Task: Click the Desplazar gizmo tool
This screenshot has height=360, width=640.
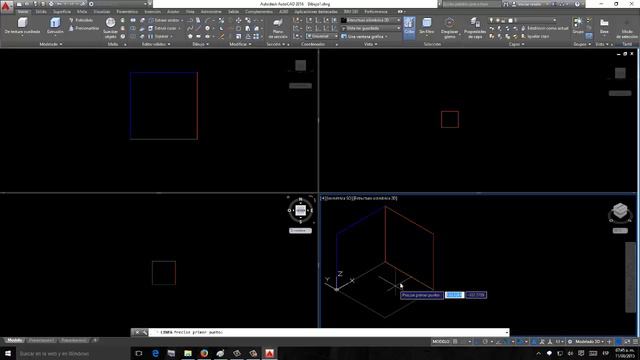Action: tap(449, 28)
